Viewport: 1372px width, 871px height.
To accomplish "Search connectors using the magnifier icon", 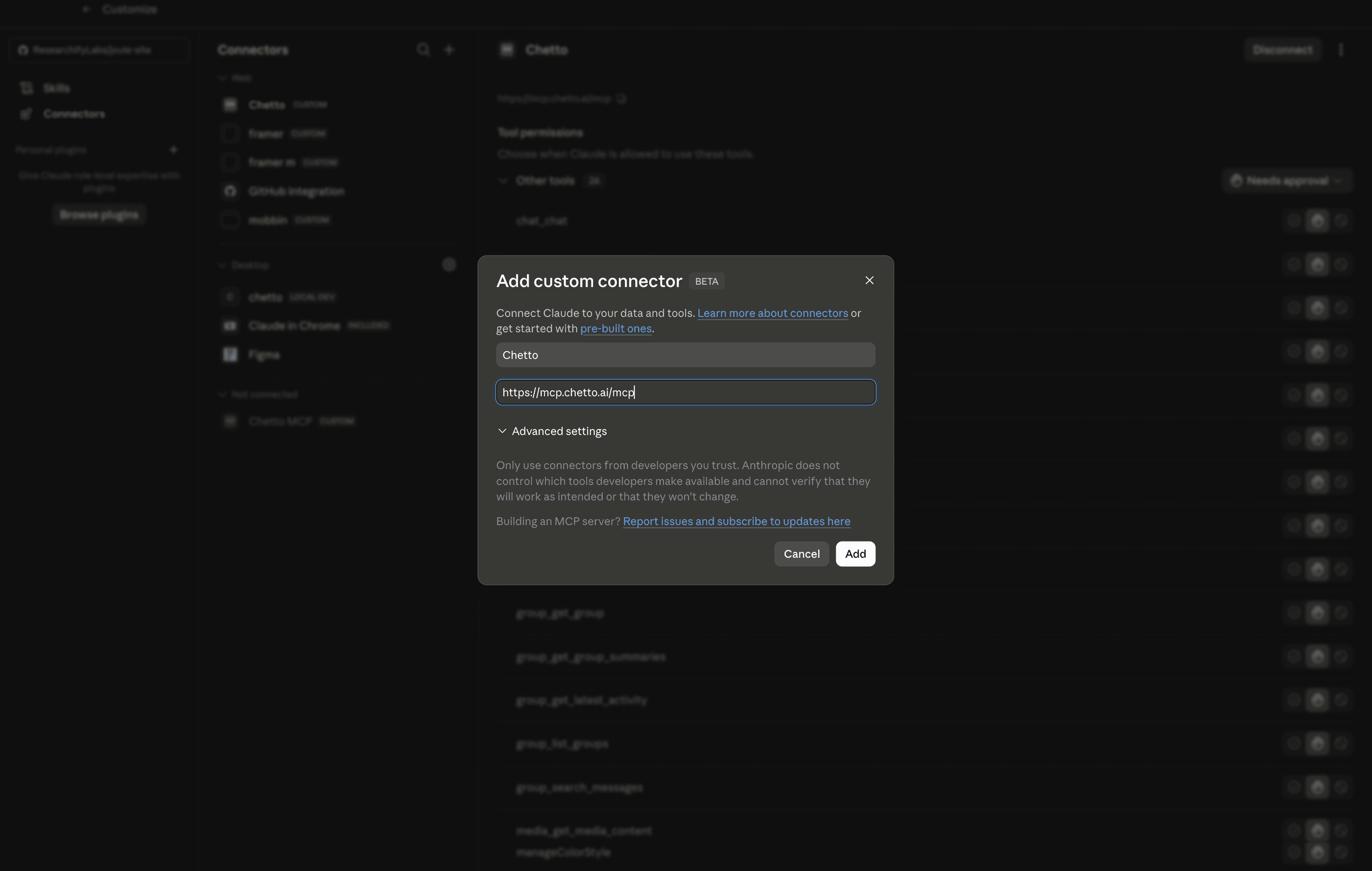I will pyautogui.click(x=423, y=49).
